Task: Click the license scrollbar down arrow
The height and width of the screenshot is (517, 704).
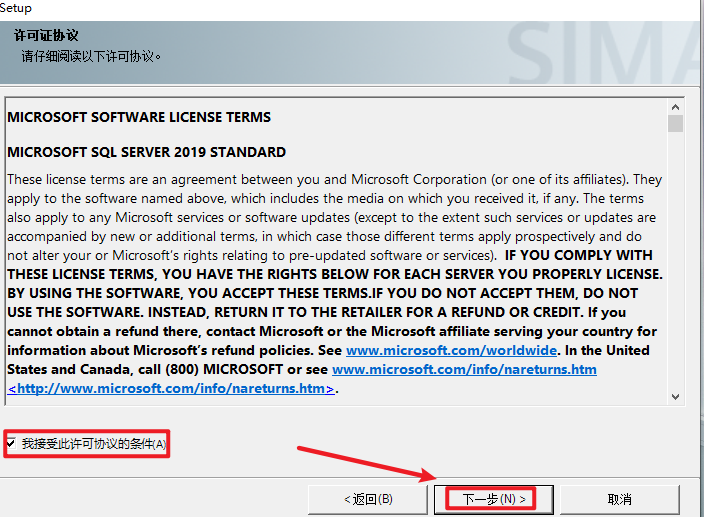Action: point(676,396)
